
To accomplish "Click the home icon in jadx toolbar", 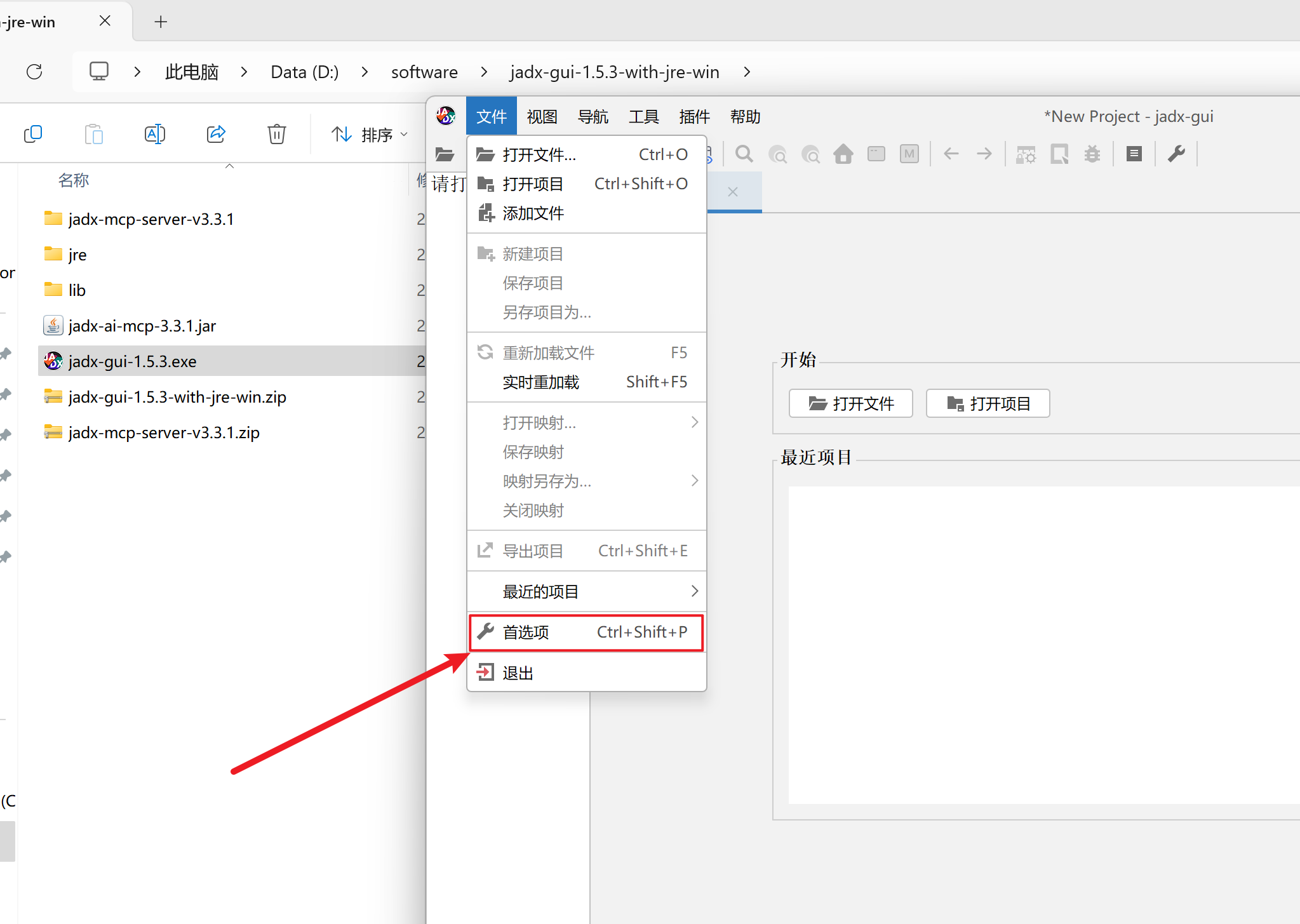I will point(843,154).
